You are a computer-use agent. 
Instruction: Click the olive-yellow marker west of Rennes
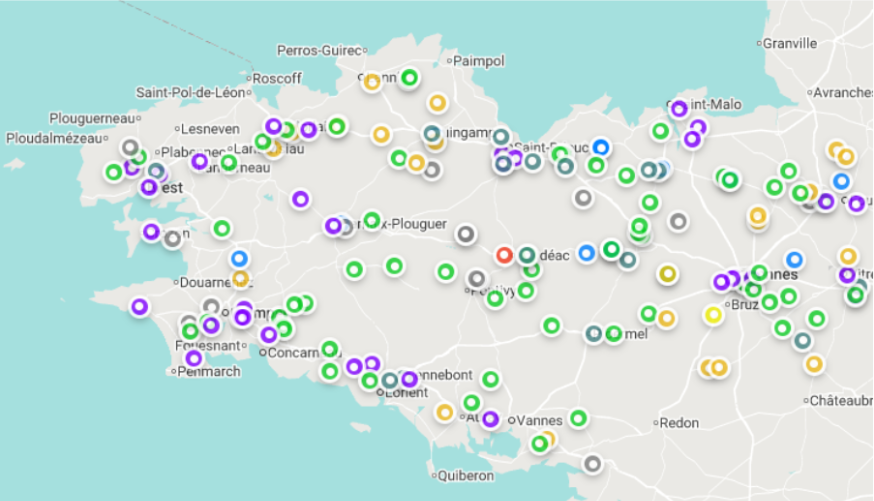[x=668, y=274]
